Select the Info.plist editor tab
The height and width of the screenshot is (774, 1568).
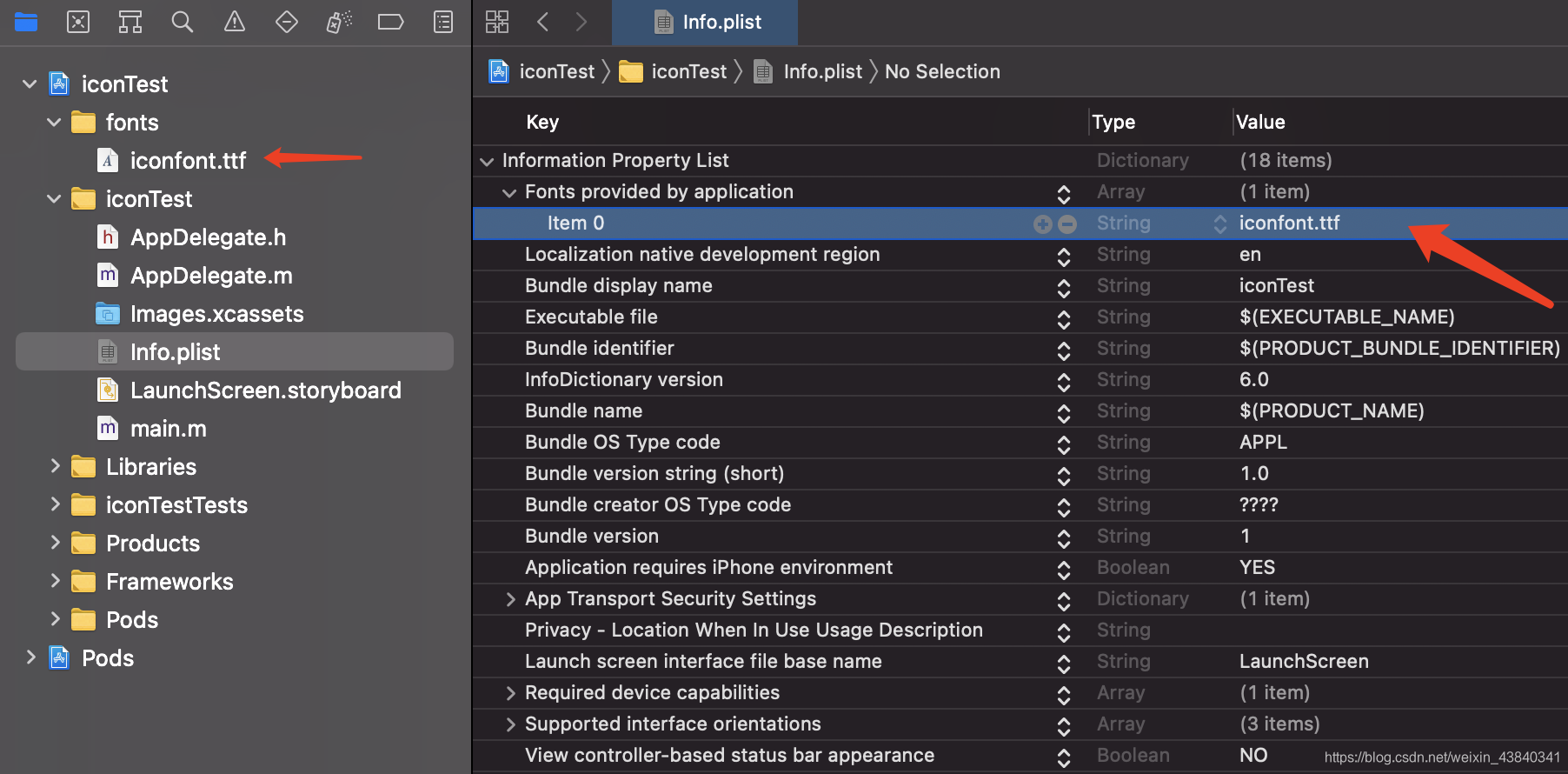click(706, 22)
